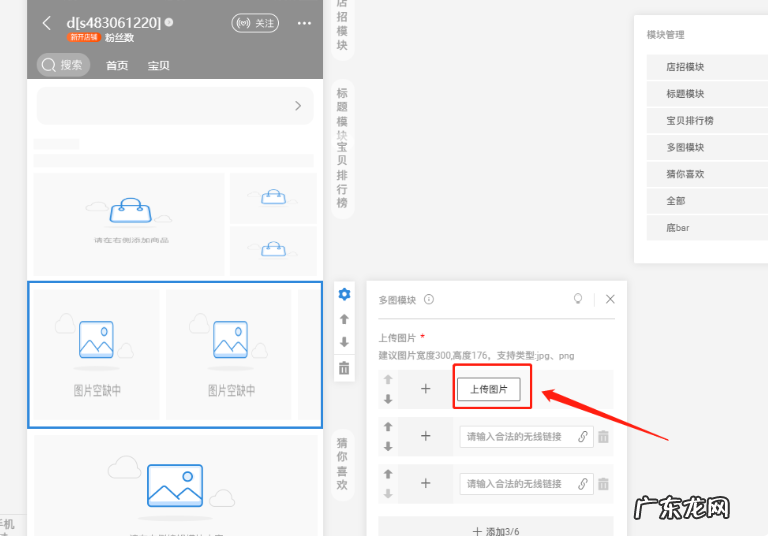The image size is (768, 537).
Task: Delete the second image row
Action: pos(603,437)
